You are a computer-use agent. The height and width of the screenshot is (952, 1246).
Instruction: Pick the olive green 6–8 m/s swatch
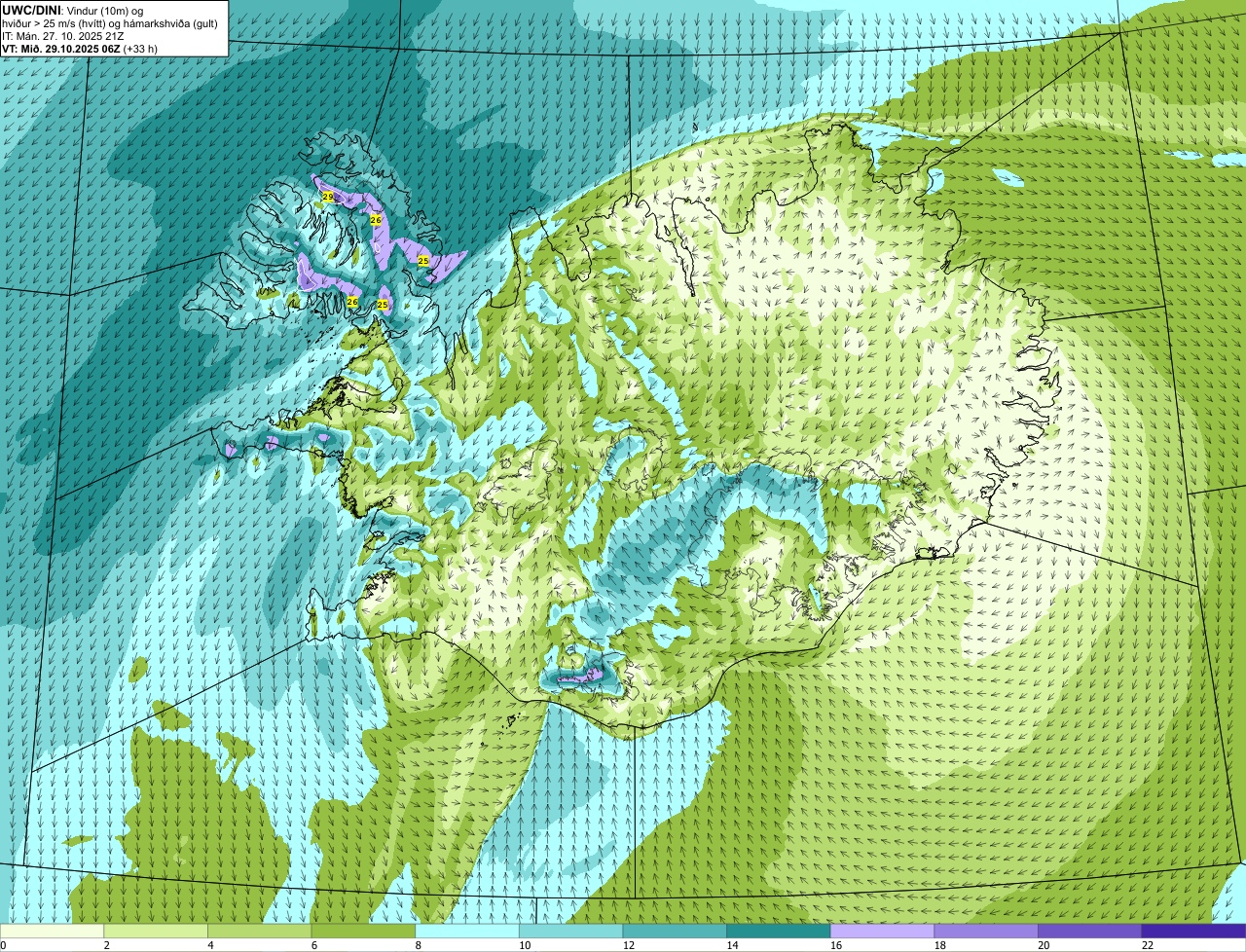[x=363, y=931]
